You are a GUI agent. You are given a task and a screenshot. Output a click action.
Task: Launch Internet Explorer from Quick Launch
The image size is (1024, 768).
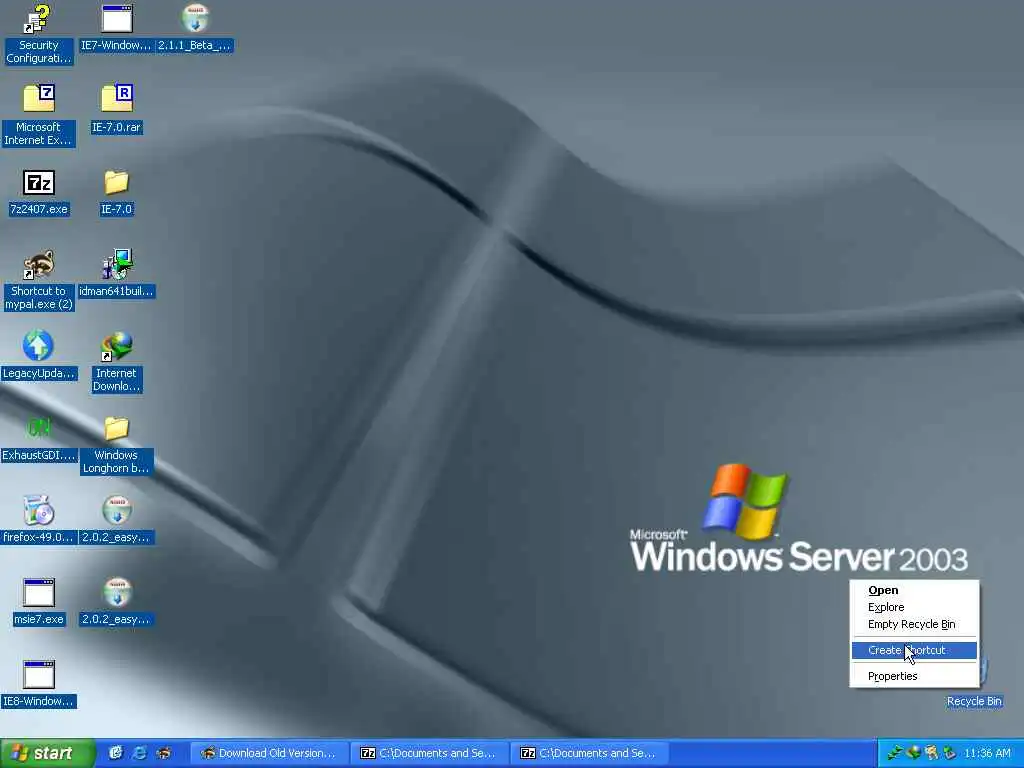[x=139, y=753]
